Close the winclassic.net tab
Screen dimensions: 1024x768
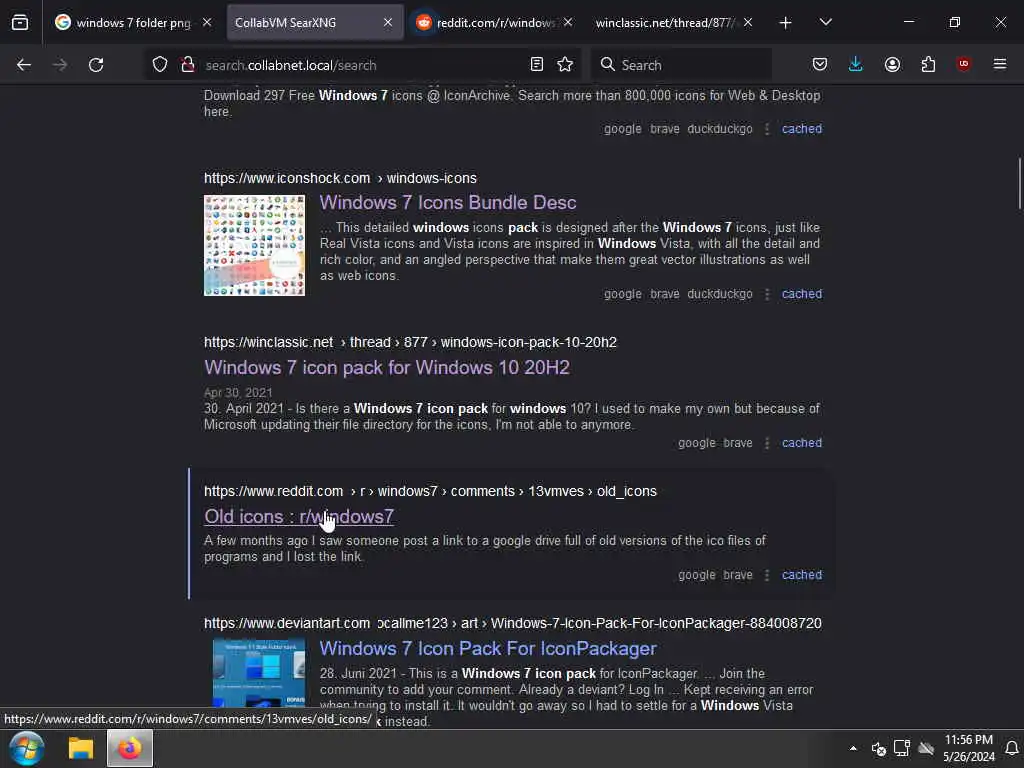[748, 22]
